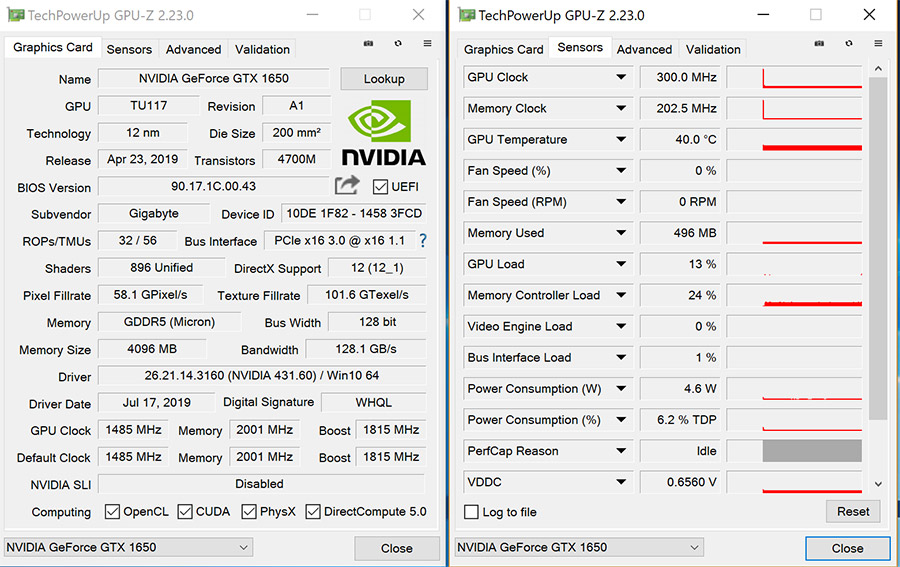This screenshot has height=567, width=900.
Task: Click the refresh icon in Sensors window
Action: coord(849,44)
